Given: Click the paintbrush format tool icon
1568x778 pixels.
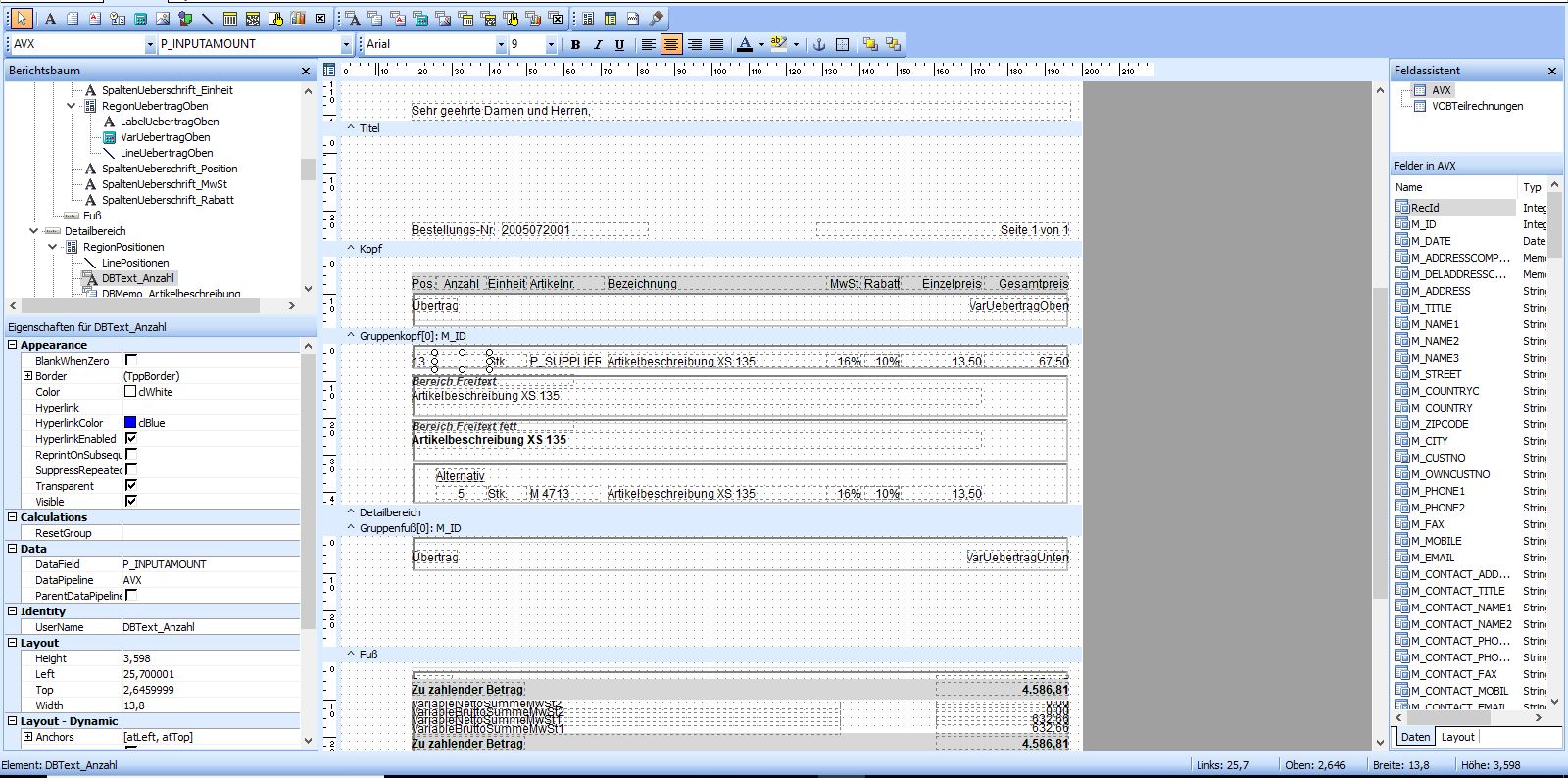Looking at the screenshot, I should [657, 19].
